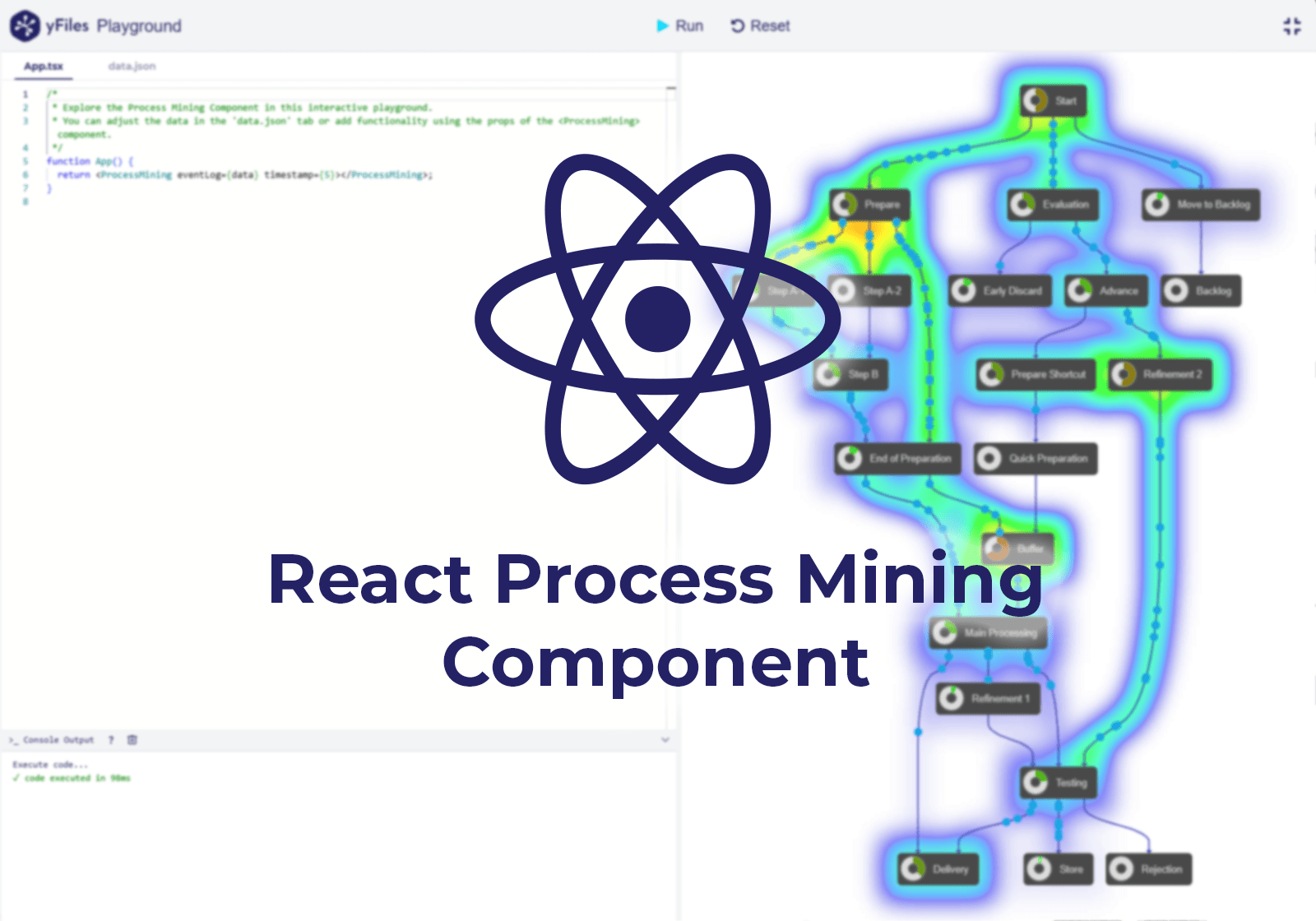
Task: Switch to the data.json tab
Action: click(132, 66)
